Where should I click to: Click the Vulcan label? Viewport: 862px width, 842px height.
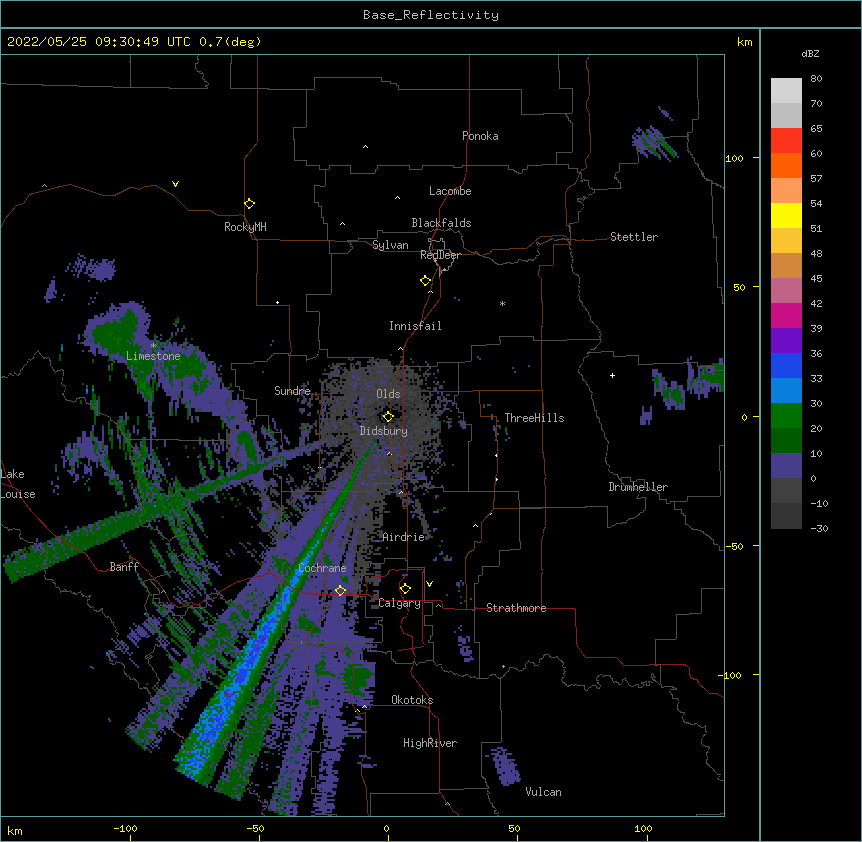coord(543,792)
